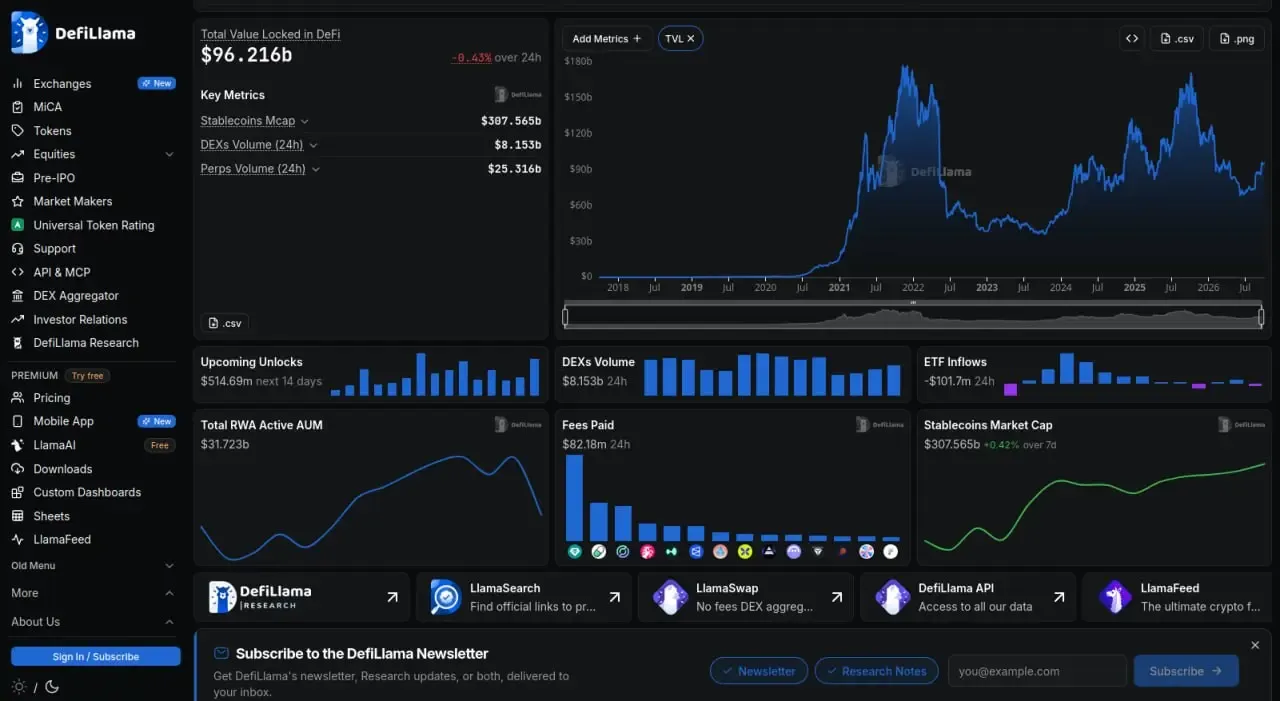The width and height of the screenshot is (1280, 701).
Task: Switch to light theme with the sun icon
Action: pyautogui.click(x=19, y=687)
